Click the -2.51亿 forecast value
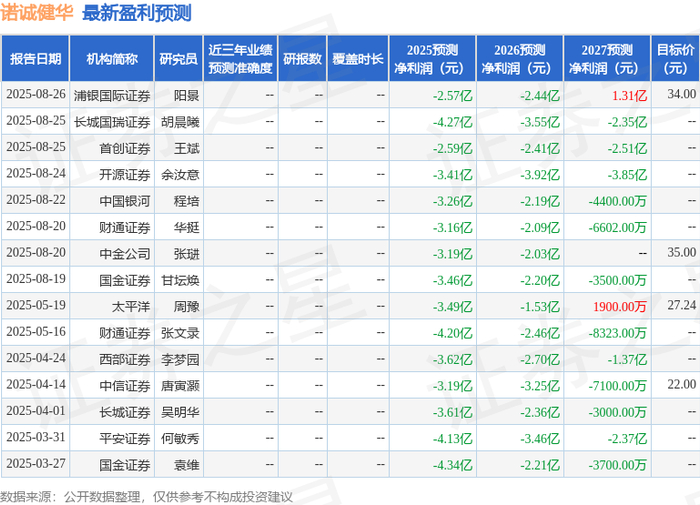The width and height of the screenshot is (700, 505). pyautogui.click(x=627, y=148)
